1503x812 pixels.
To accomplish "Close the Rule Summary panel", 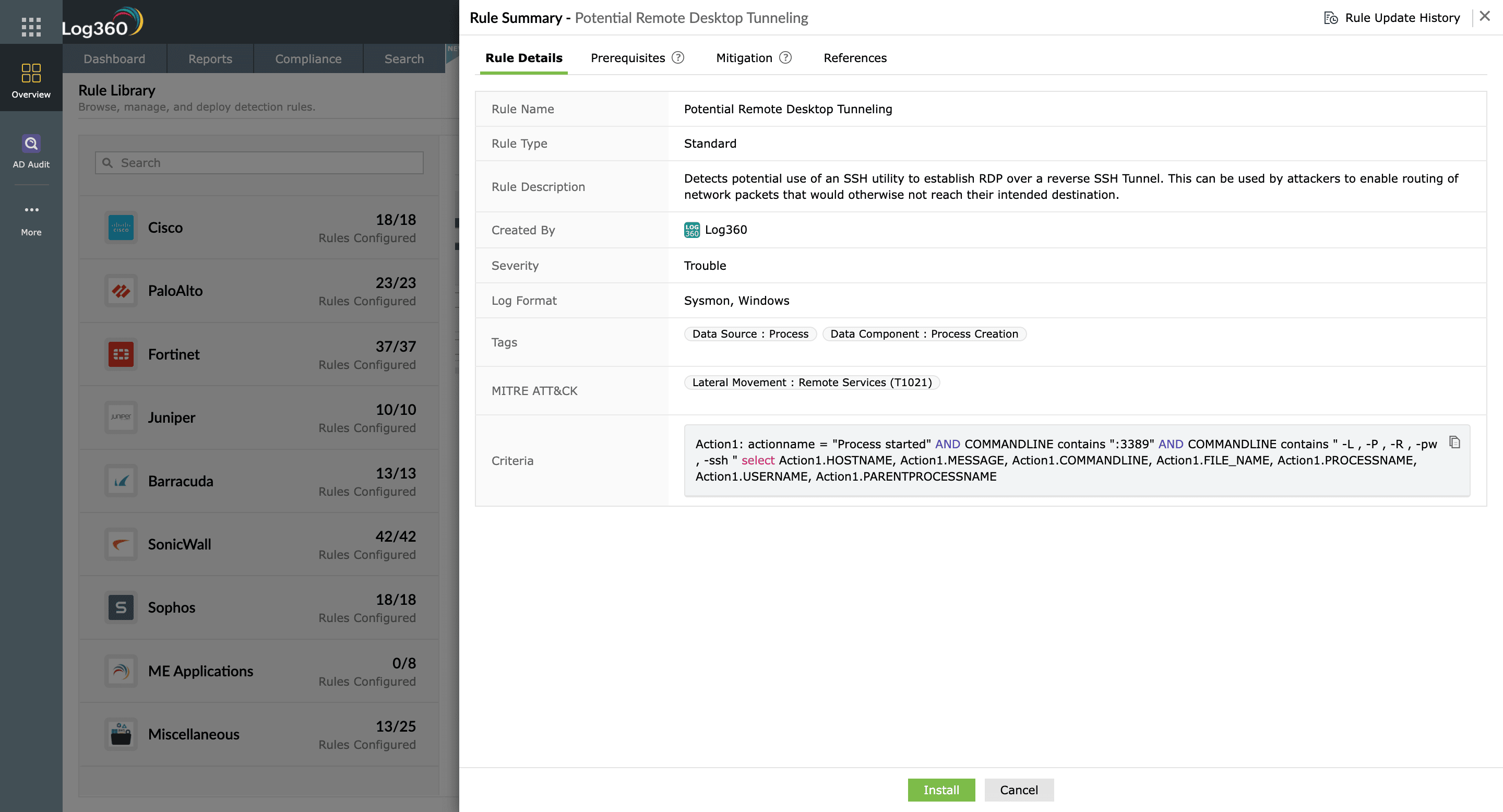I will coord(1484,16).
